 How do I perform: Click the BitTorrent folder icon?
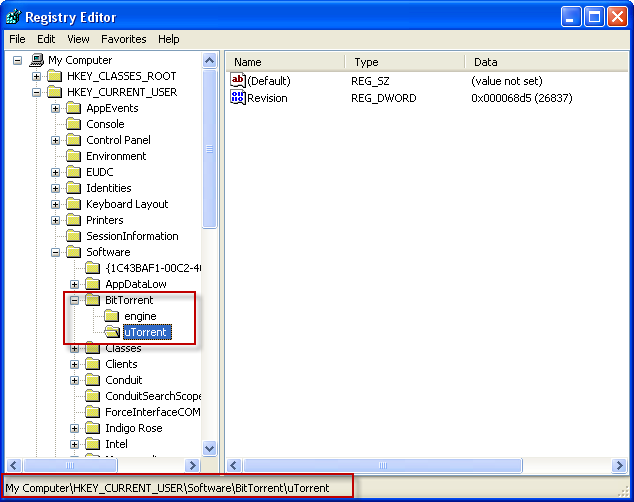pyautogui.click(x=93, y=300)
